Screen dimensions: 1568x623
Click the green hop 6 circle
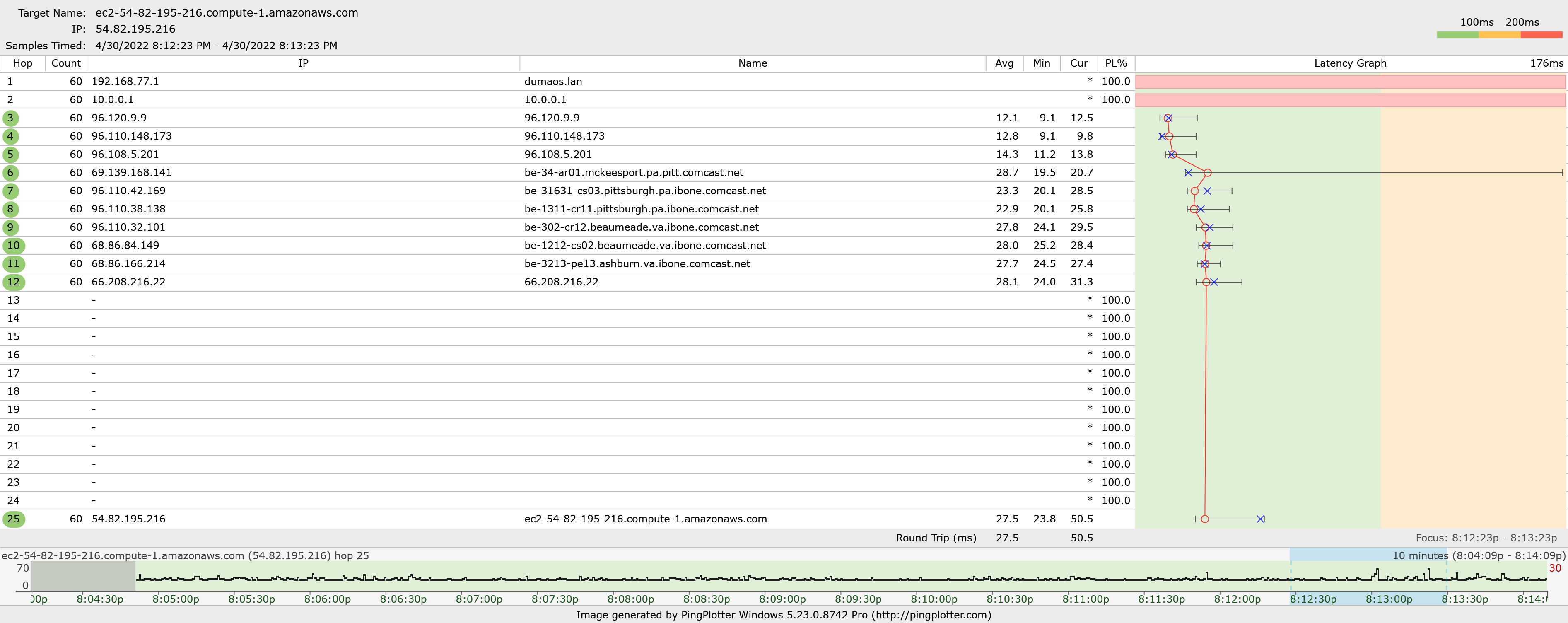click(10, 173)
